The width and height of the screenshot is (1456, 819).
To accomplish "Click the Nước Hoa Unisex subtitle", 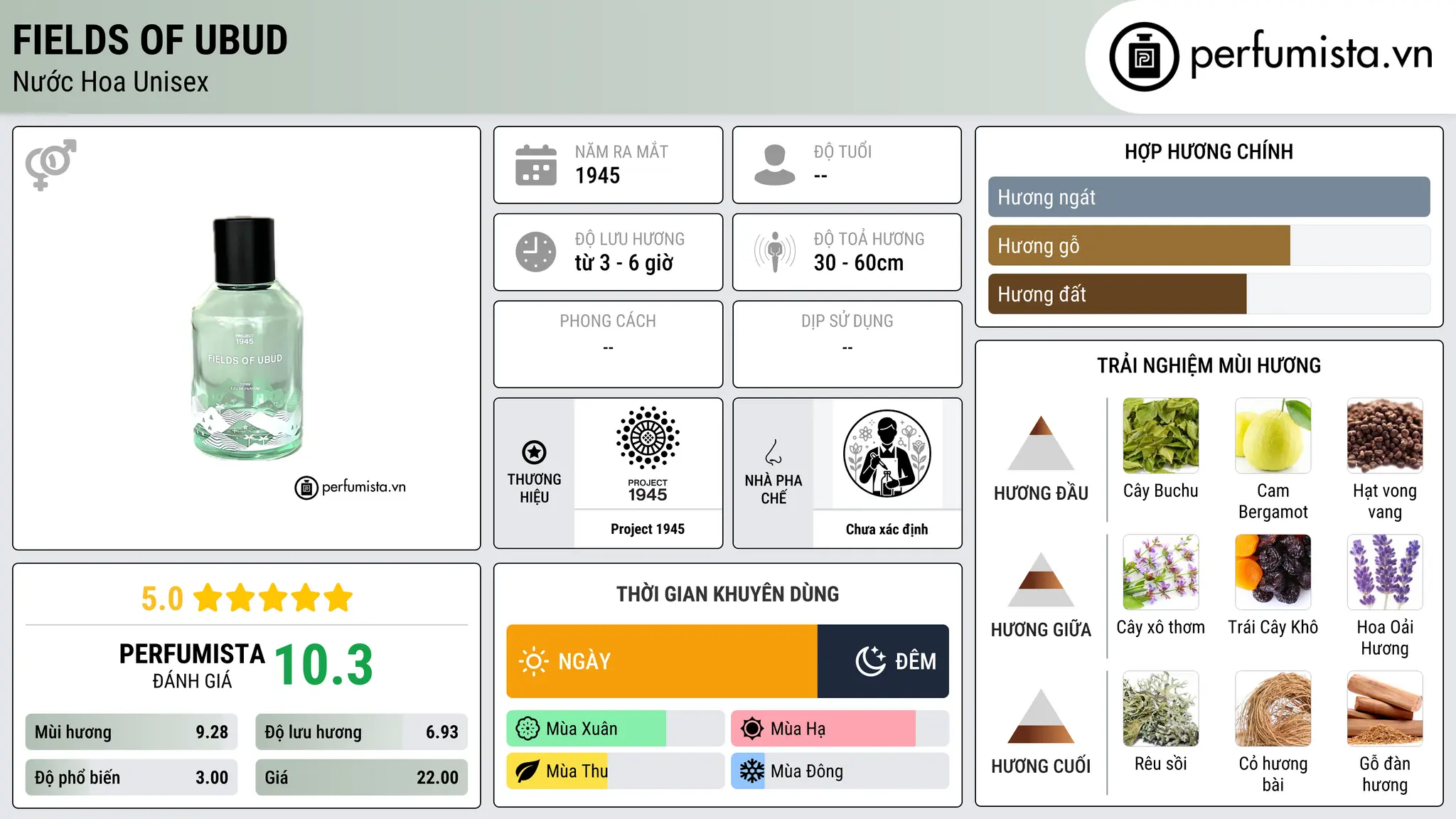I will pyautogui.click(x=111, y=82).
